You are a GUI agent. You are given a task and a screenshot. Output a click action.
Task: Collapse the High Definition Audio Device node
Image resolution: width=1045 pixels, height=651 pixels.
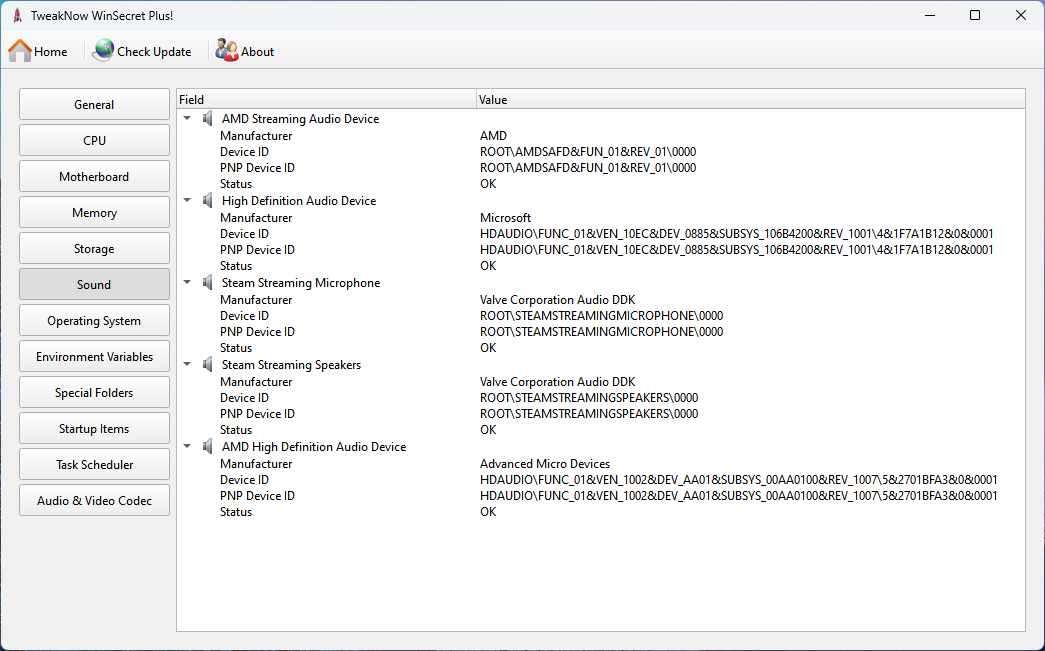(x=187, y=200)
